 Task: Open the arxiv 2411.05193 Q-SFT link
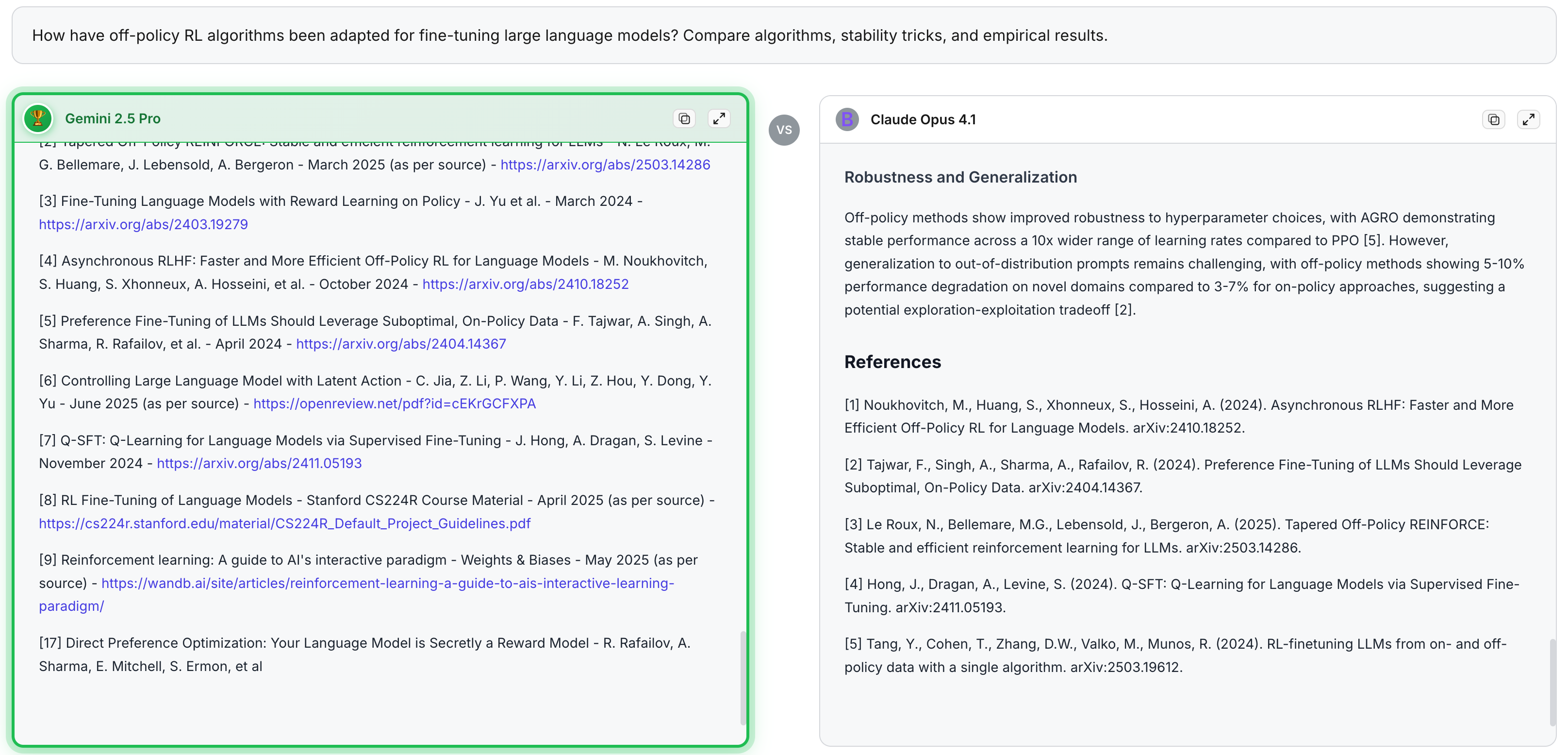[x=259, y=463]
